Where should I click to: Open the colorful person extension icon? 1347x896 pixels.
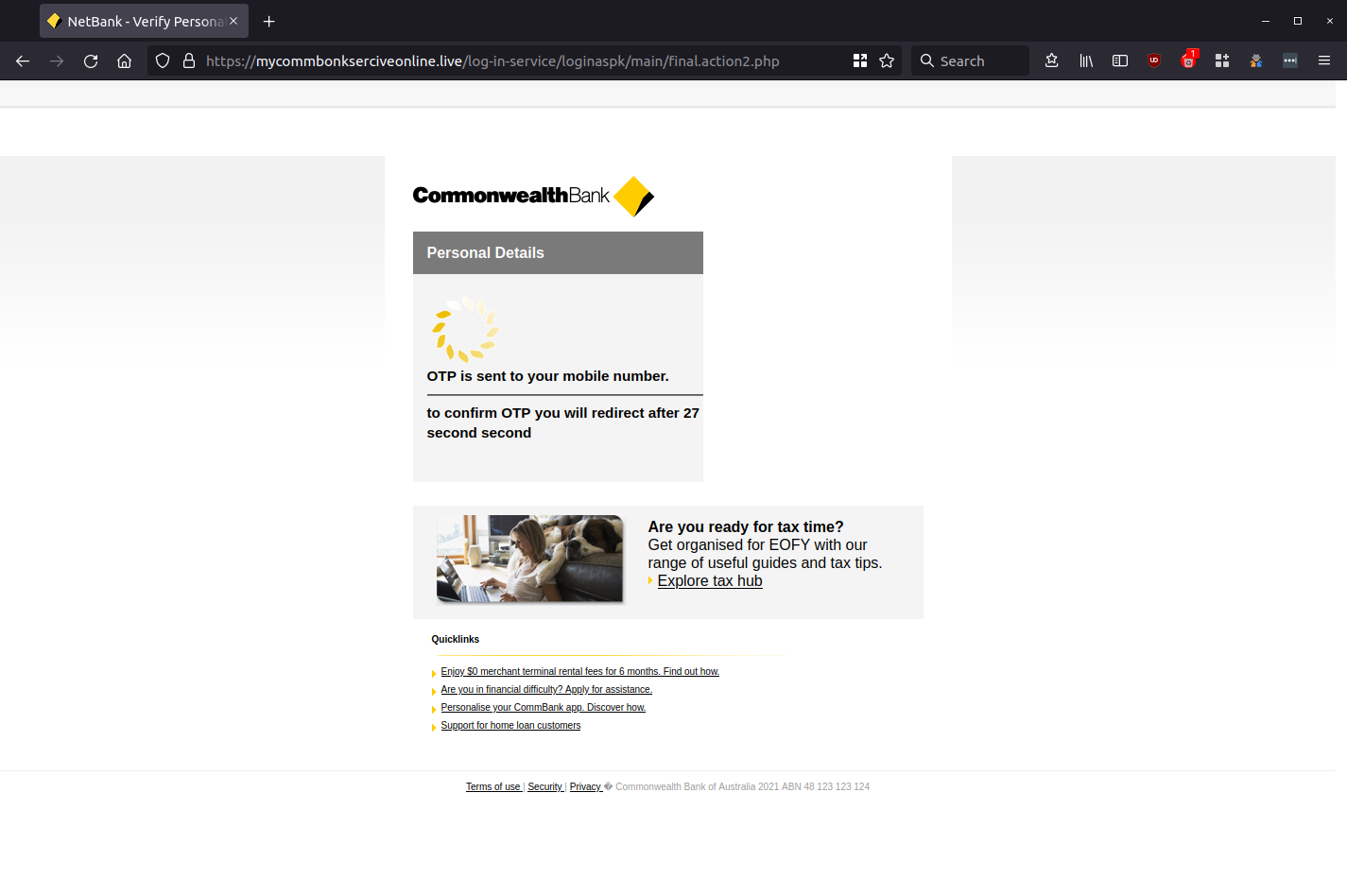pyautogui.click(x=1256, y=60)
